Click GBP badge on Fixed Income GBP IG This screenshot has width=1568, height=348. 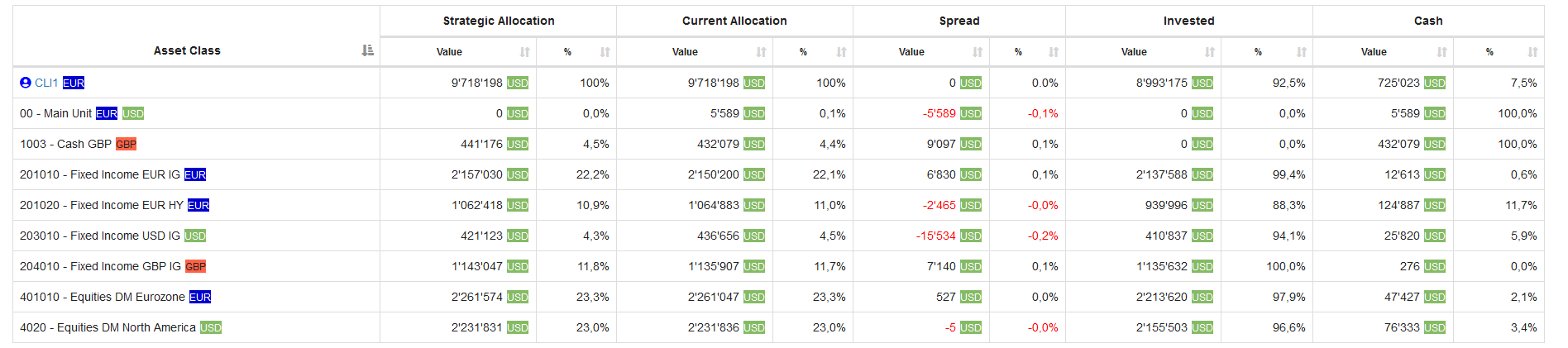point(195,266)
